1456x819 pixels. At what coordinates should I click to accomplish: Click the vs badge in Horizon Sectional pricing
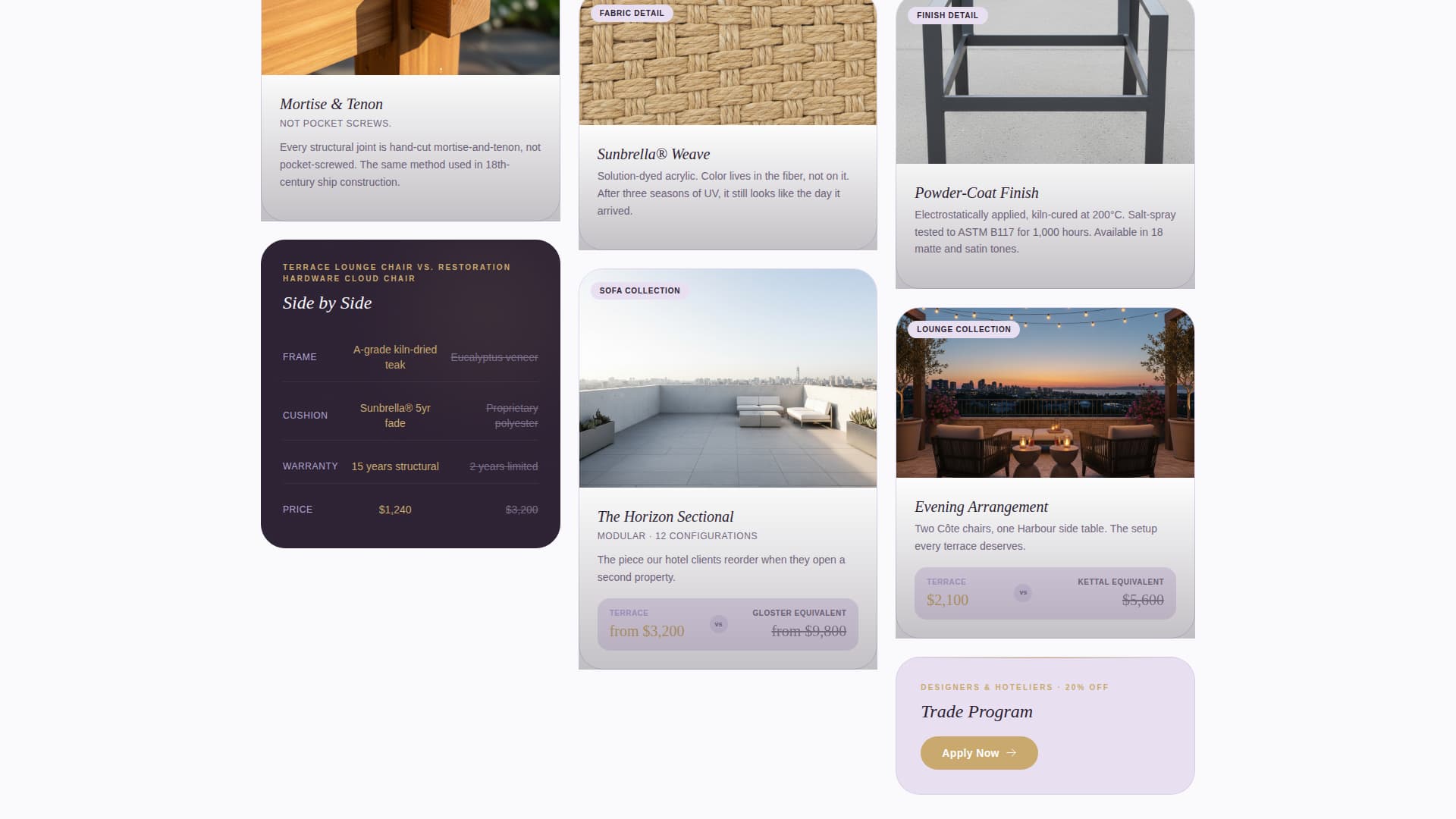click(718, 624)
